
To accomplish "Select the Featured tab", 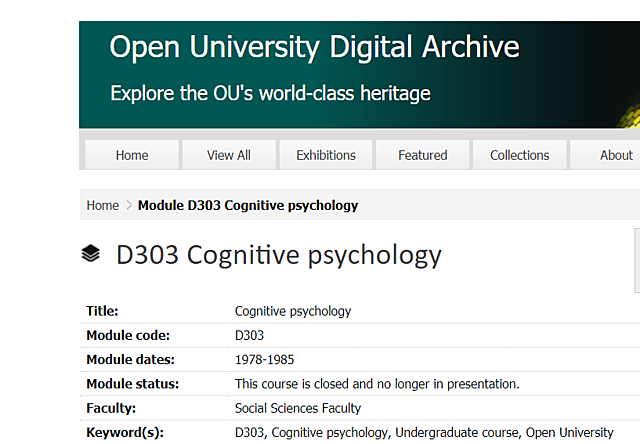I will [x=422, y=155].
